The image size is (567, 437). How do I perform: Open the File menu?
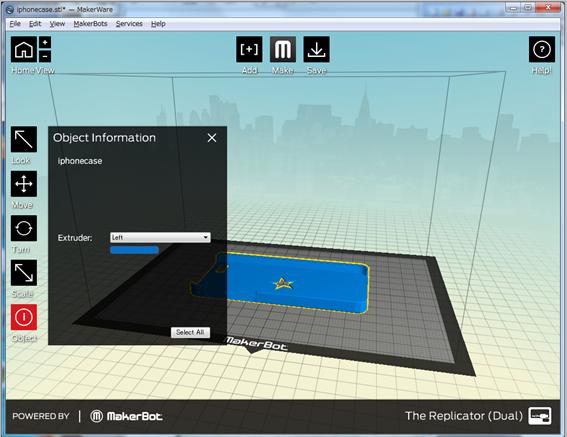coord(15,24)
